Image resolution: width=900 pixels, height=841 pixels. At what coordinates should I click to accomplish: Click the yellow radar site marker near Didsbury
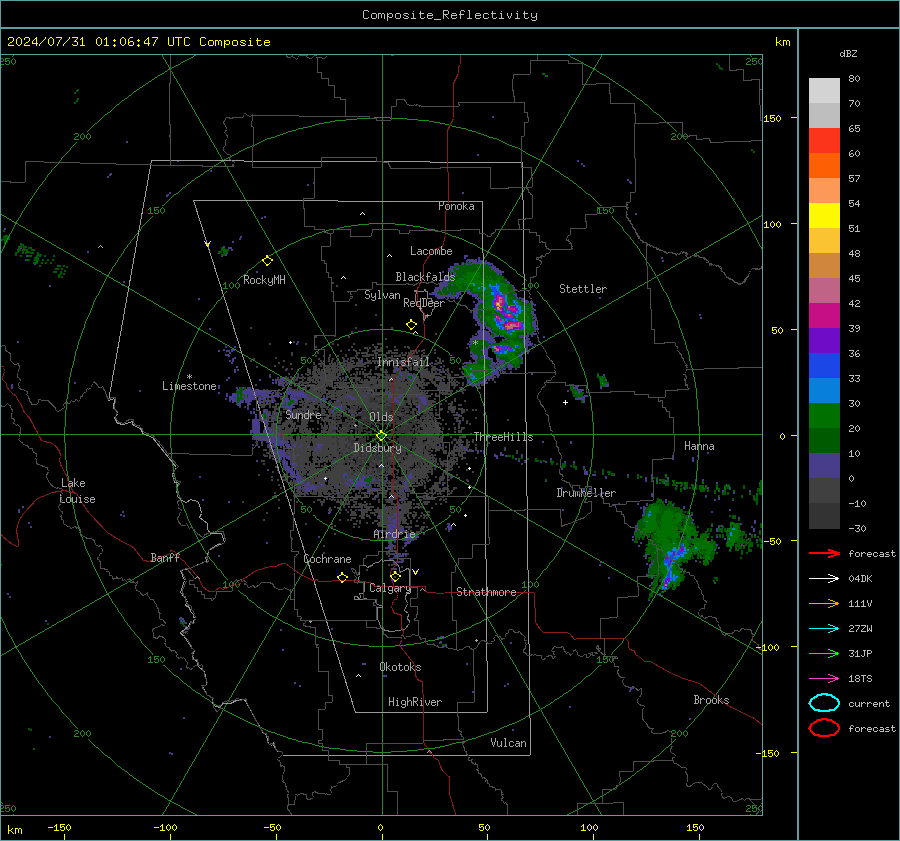pos(381,436)
